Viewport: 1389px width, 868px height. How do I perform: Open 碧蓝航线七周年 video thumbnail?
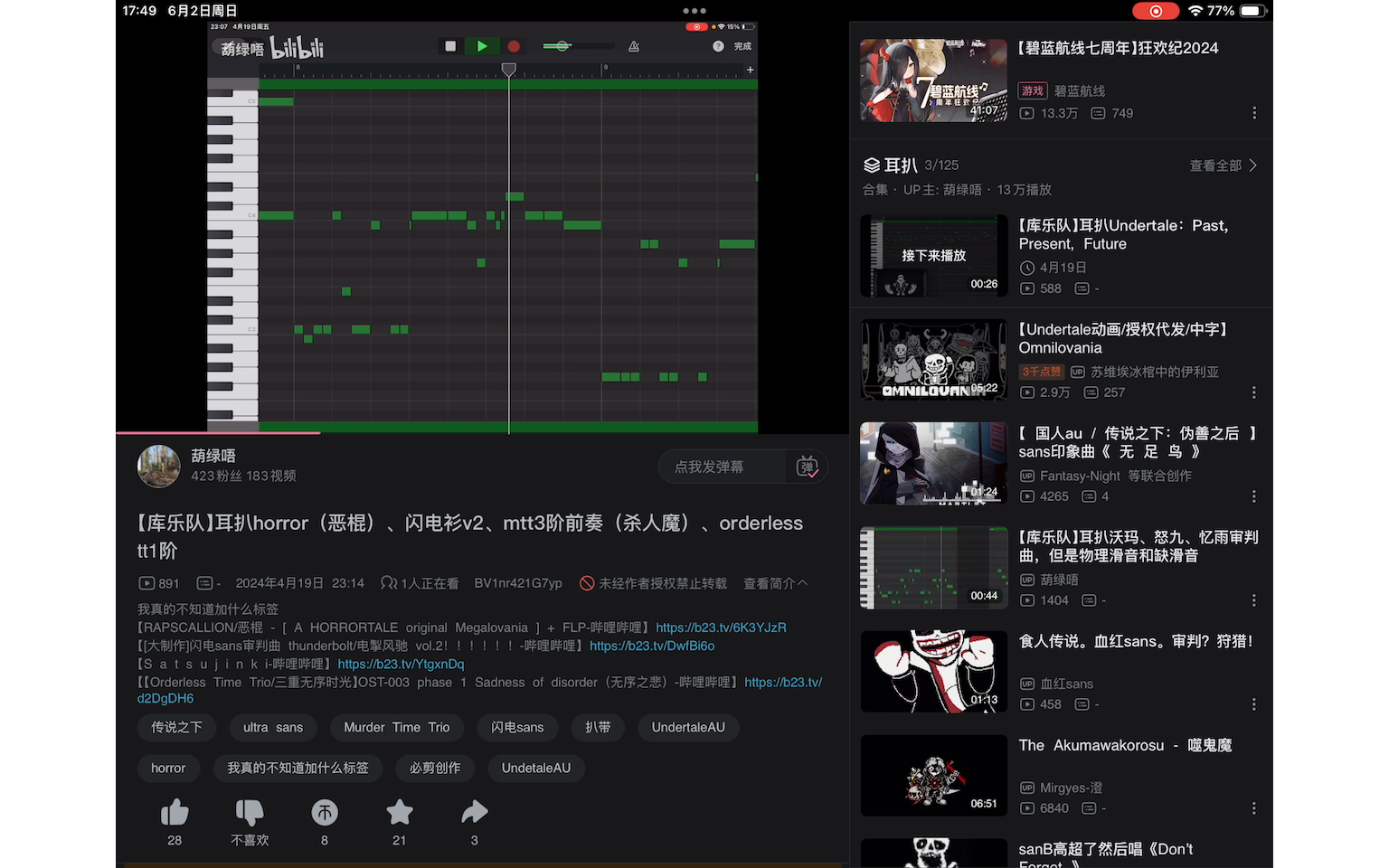tap(933, 80)
